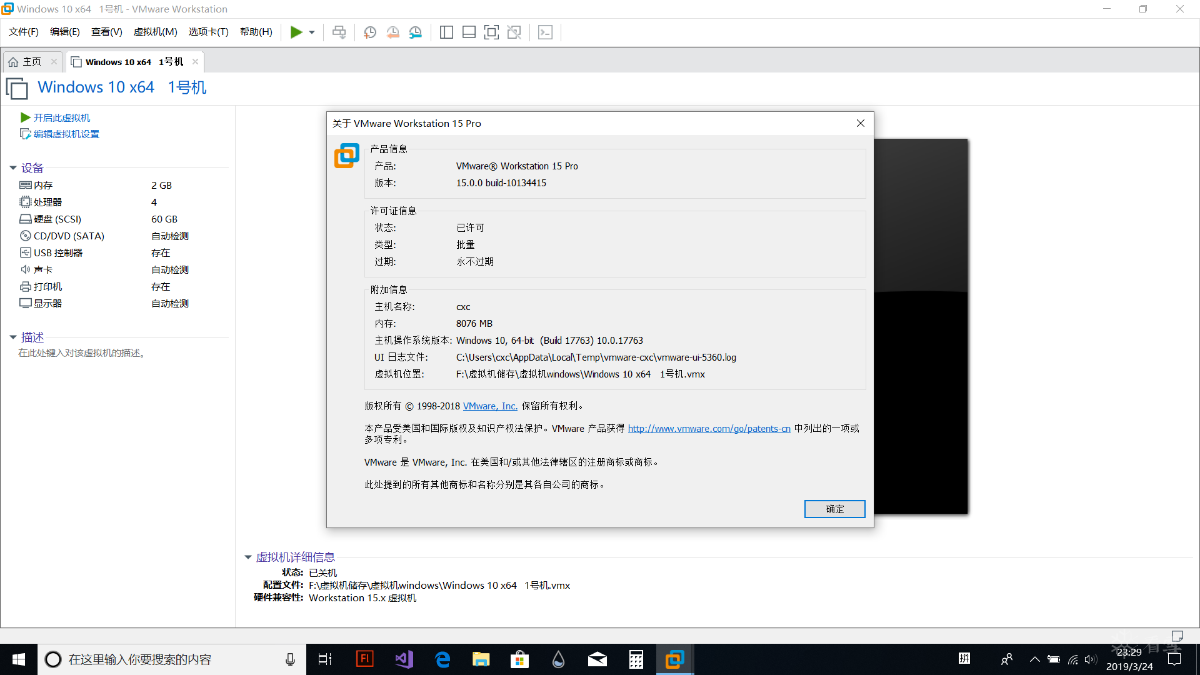This screenshot has height=675, width=1200.
Task: Open the 文件(F) menu
Action: tap(24, 32)
